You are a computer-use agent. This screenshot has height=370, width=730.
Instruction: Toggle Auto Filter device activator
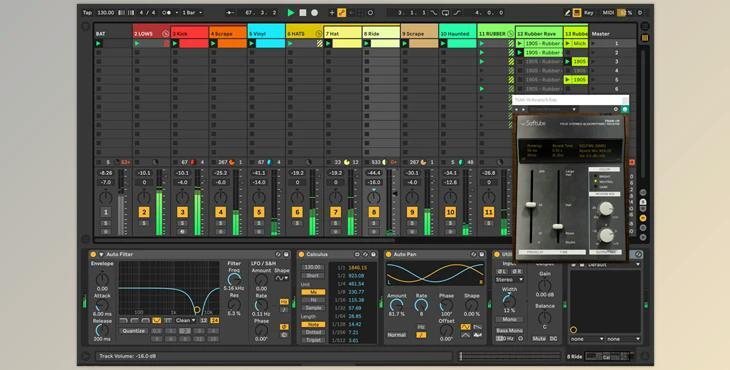tap(93, 255)
